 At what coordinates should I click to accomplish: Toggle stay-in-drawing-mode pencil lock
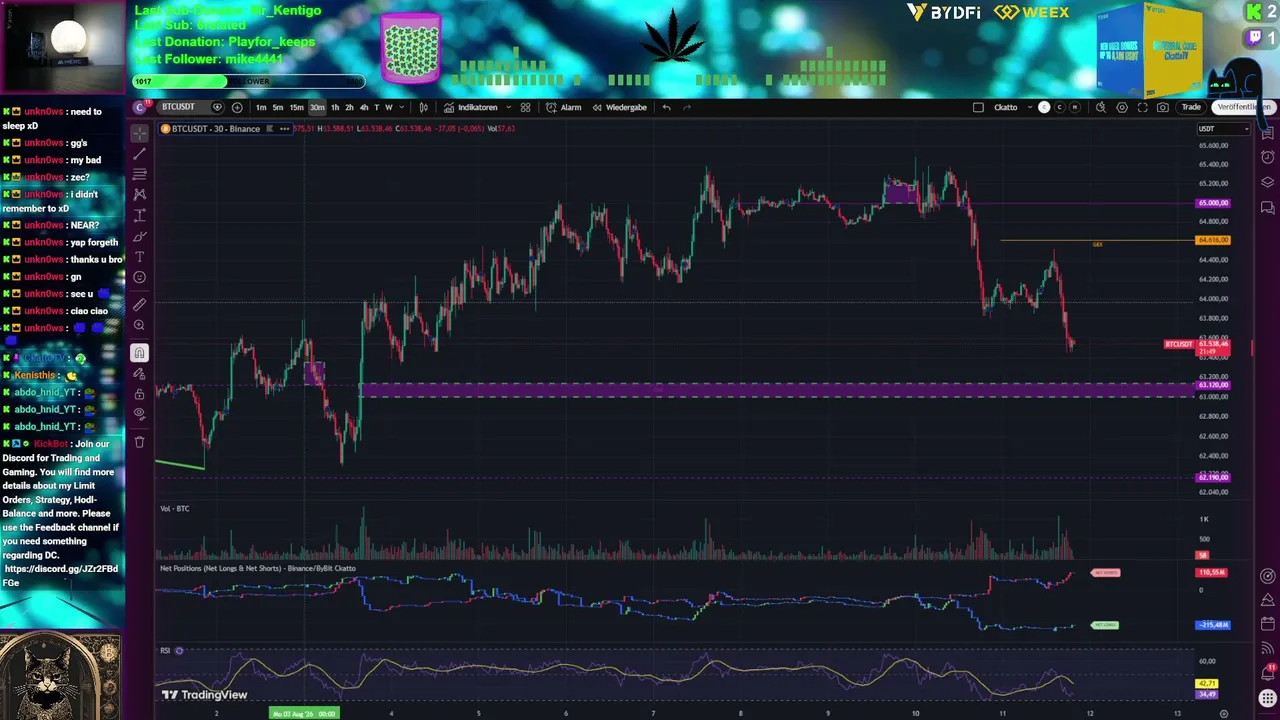(x=139, y=373)
